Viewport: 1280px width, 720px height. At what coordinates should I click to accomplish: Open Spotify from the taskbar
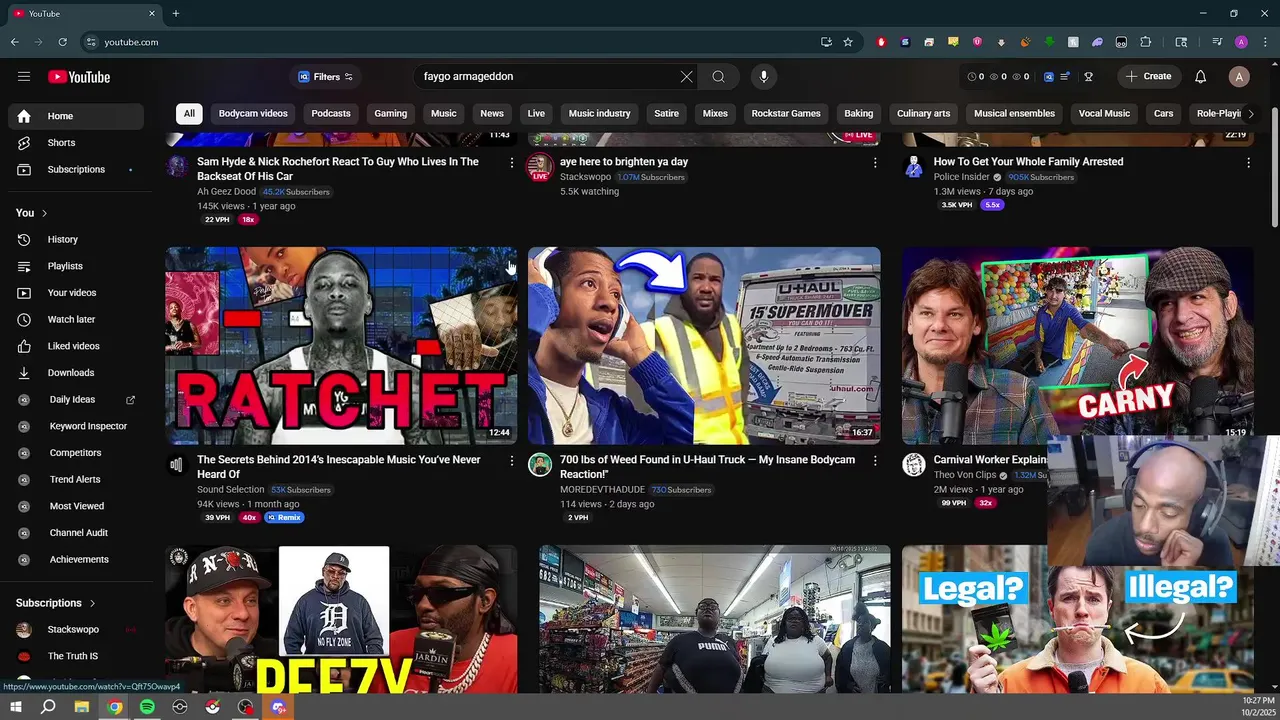(147, 707)
